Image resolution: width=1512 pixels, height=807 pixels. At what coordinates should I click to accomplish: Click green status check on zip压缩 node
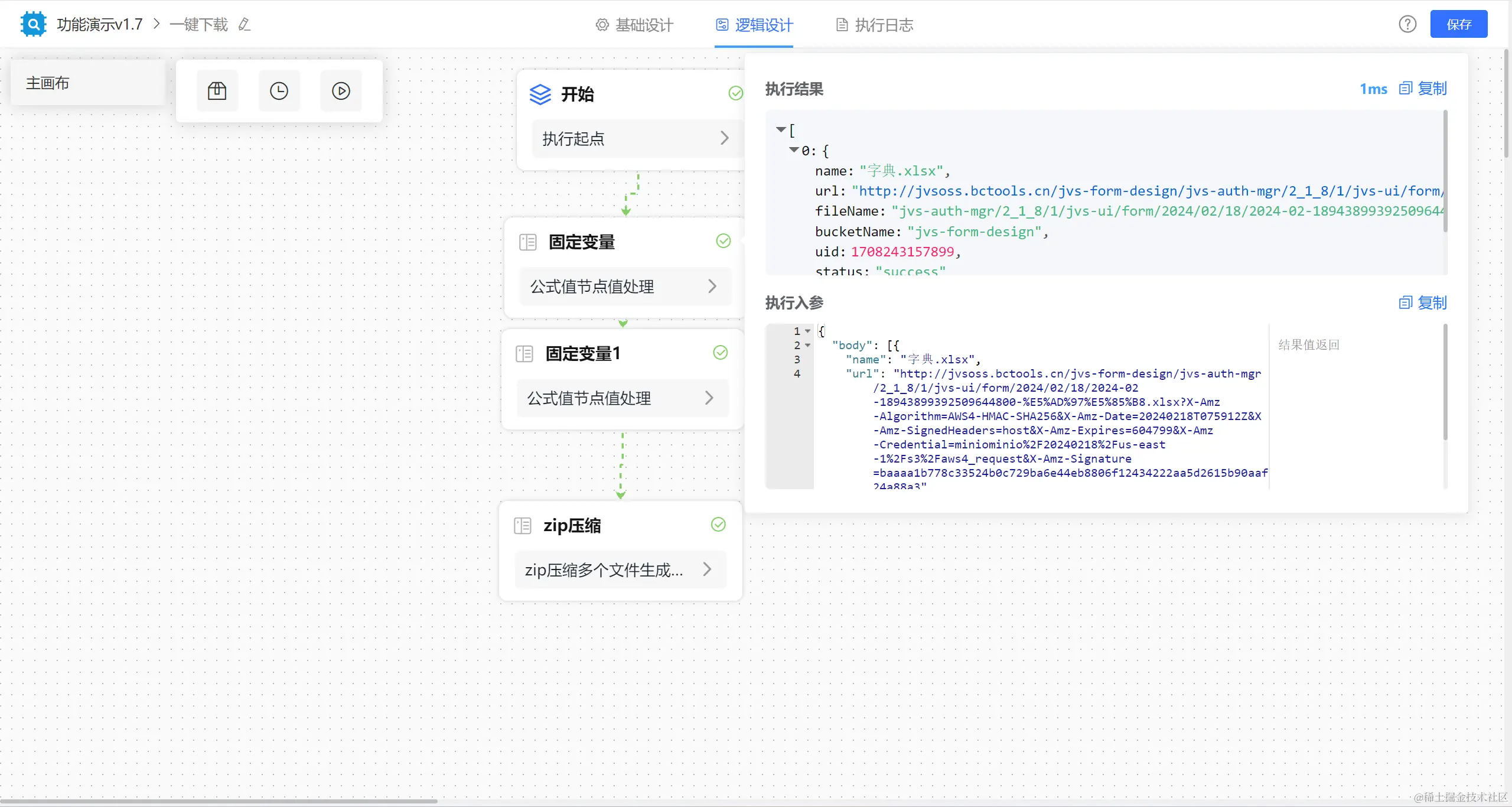coord(718,525)
